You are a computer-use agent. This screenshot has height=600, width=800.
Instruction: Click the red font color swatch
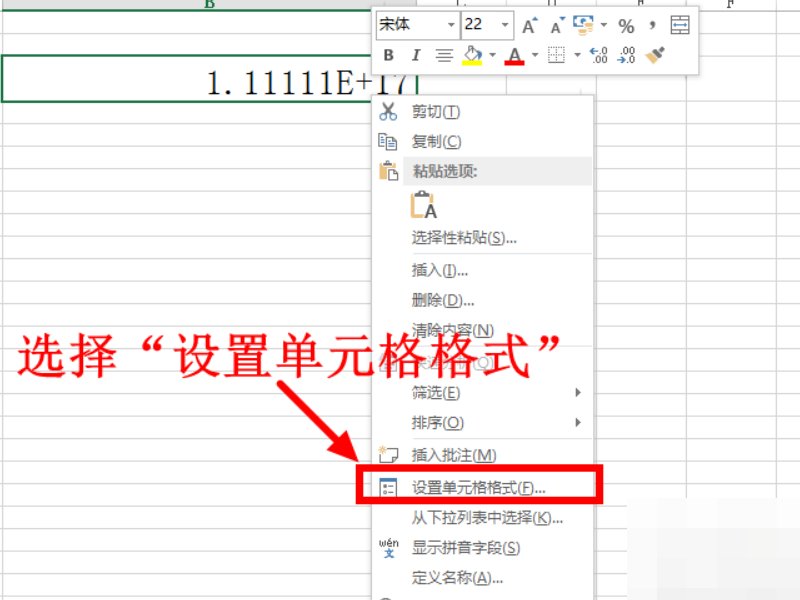512,61
